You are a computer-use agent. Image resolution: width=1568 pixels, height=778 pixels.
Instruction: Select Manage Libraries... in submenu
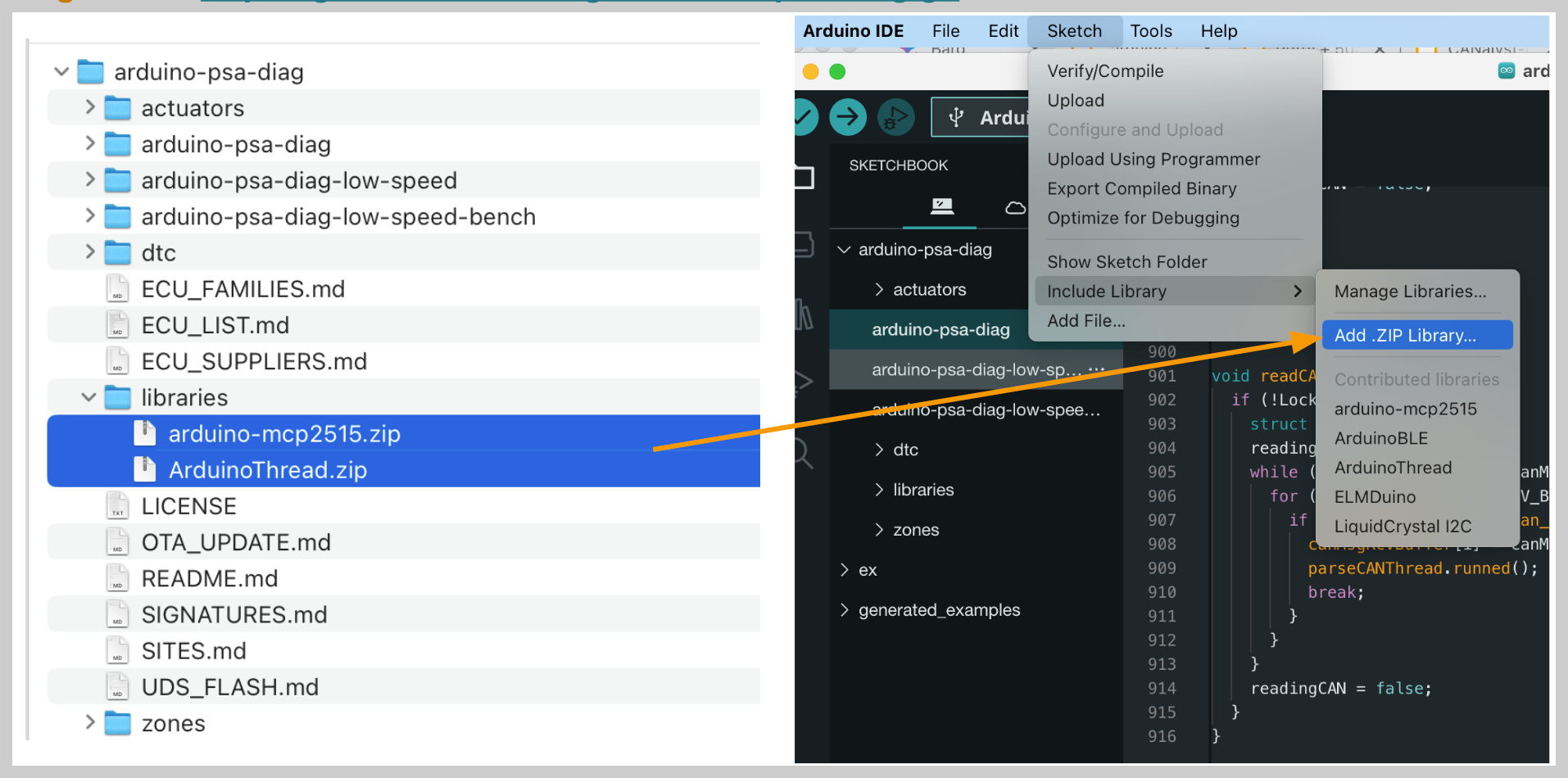coord(1417,292)
